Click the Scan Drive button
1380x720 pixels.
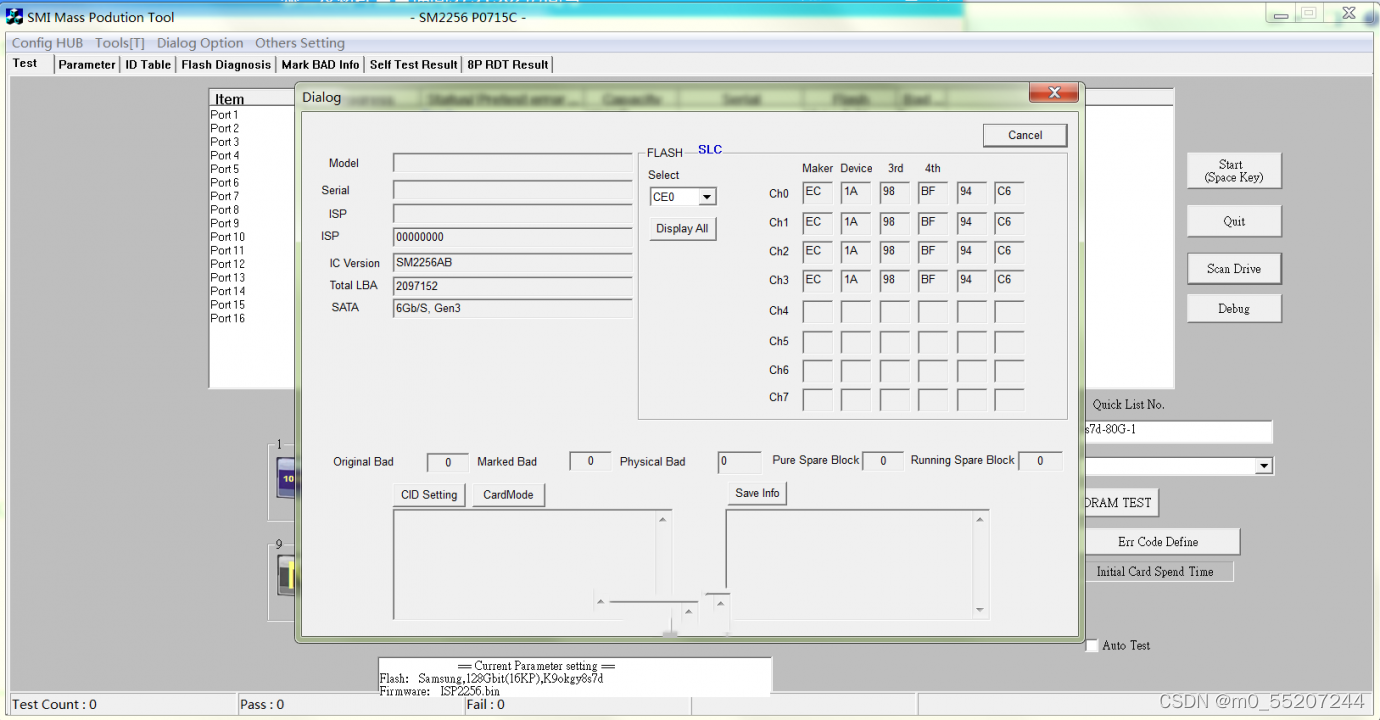point(1234,268)
